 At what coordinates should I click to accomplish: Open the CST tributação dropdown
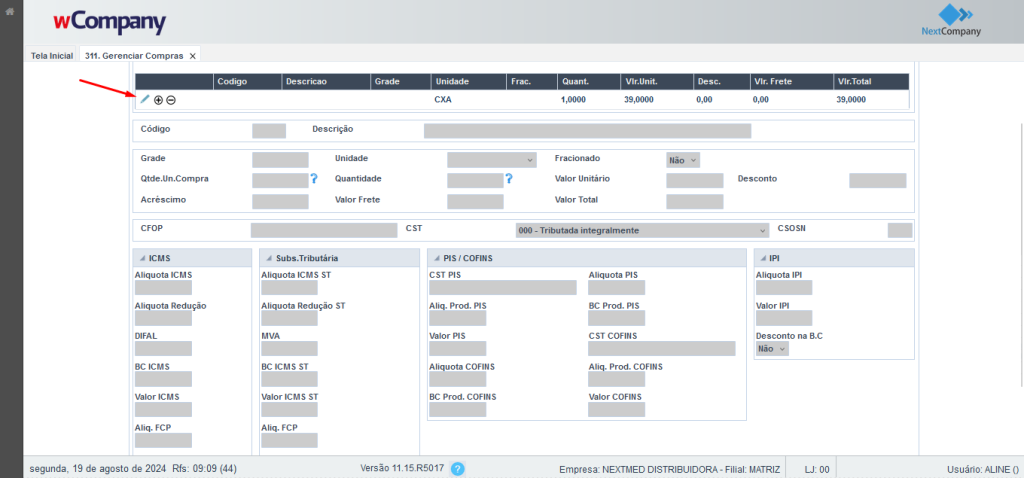[643, 231]
